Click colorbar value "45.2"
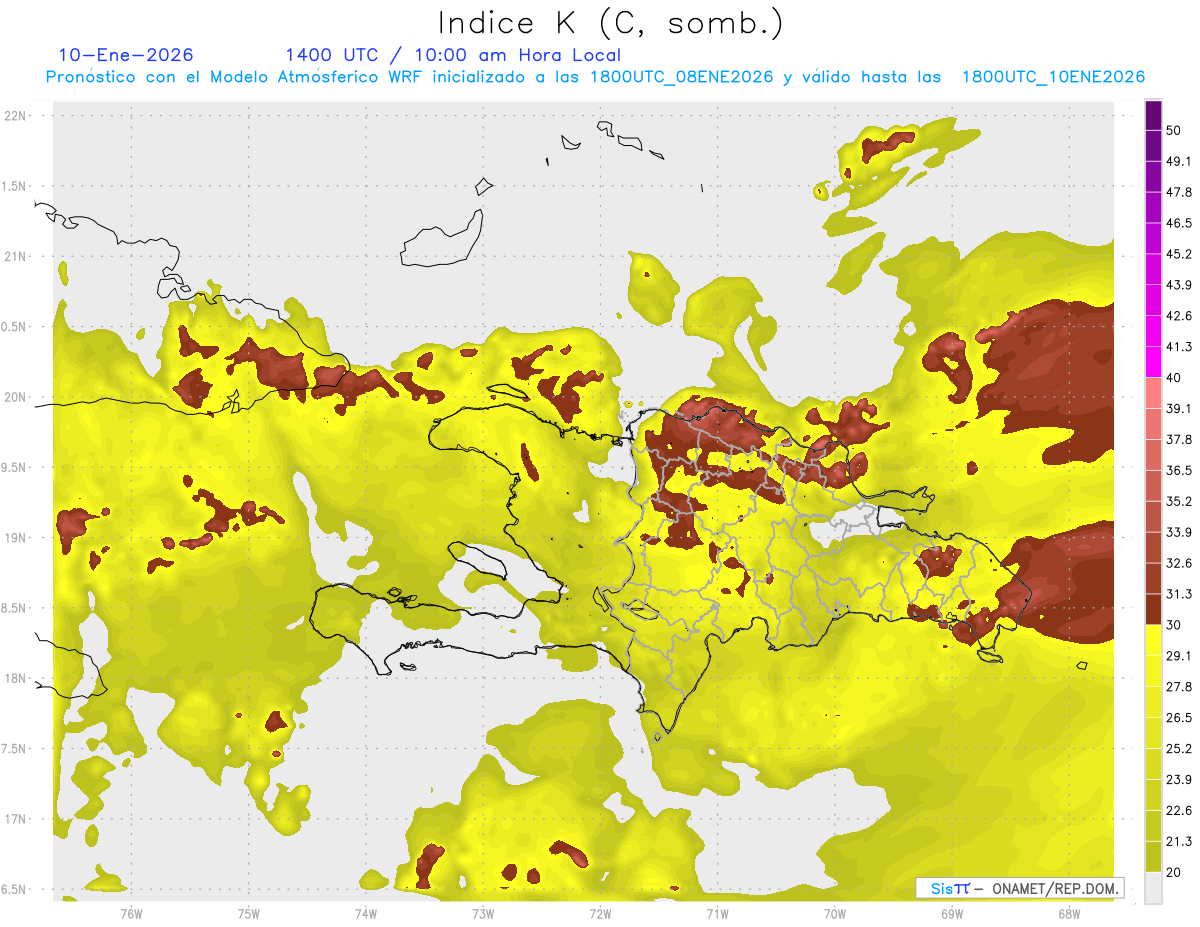 [x=1179, y=254]
